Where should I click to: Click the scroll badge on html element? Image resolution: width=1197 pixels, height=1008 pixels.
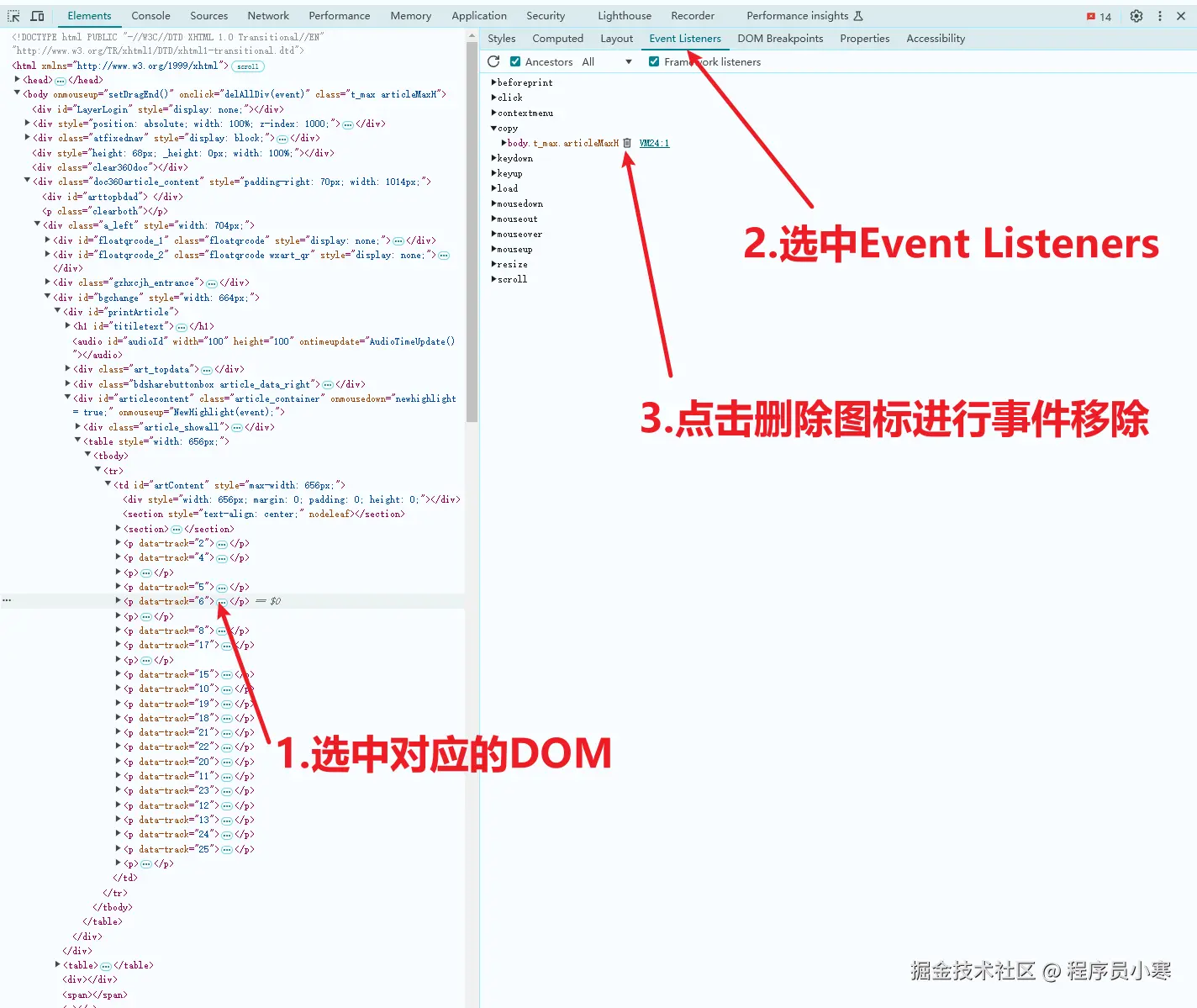[248, 66]
